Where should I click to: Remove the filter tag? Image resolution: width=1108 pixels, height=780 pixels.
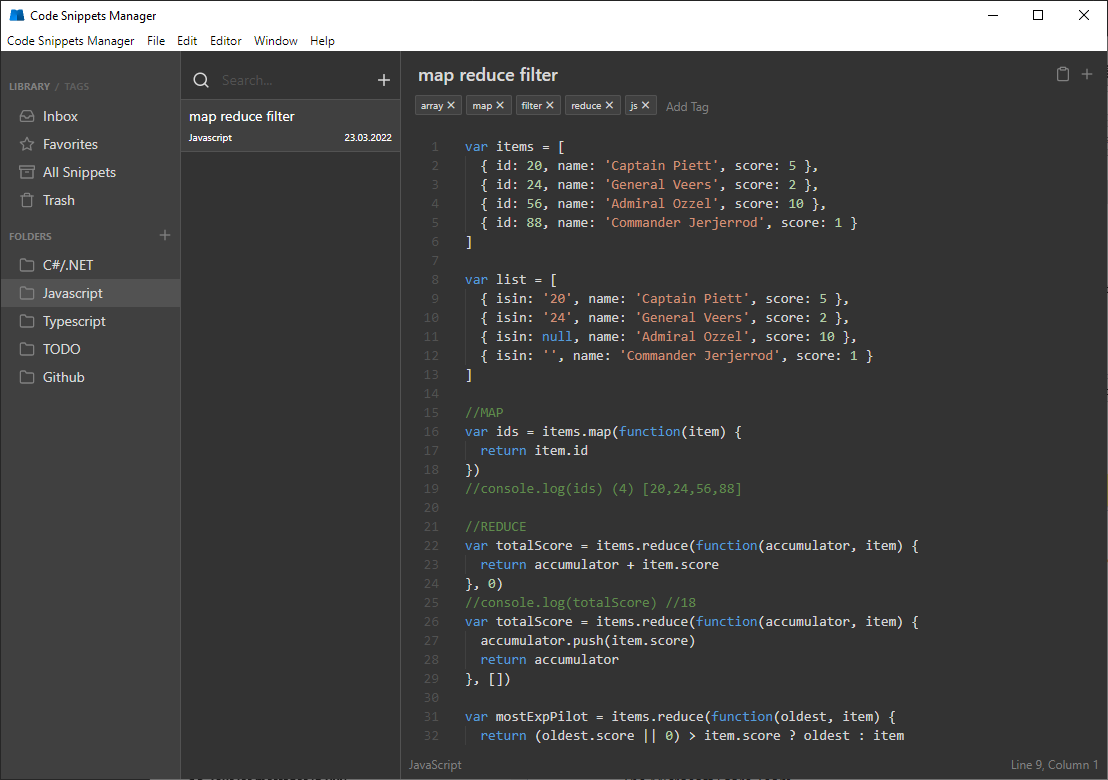pyautogui.click(x=549, y=105)
